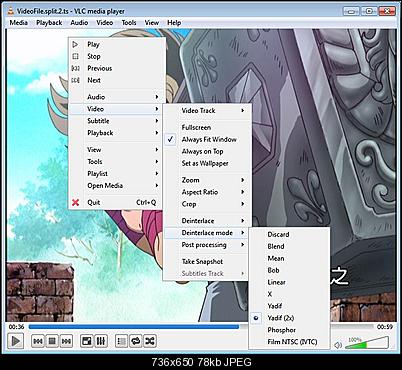Highlight the Deinterlace mode menu item
This screenshot has width=402, height=370.
tap(206, 233)
